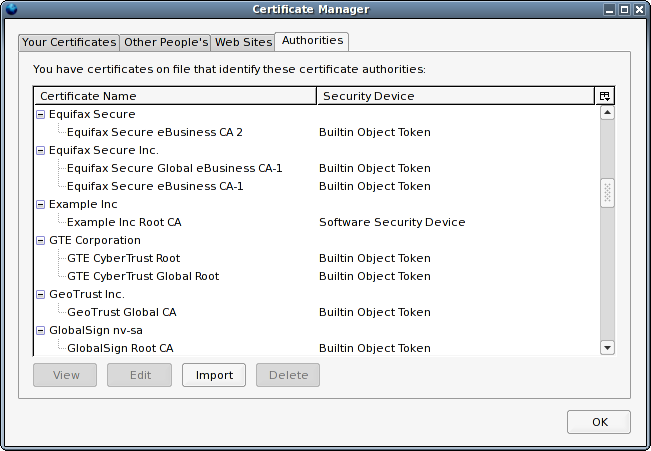Click the vertical scrollbar thumb
651x451 pixels.
point(607,193)
